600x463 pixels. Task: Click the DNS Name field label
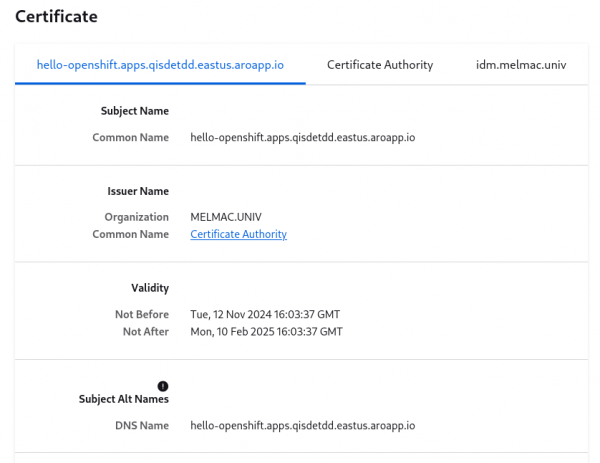click(141, 425)
